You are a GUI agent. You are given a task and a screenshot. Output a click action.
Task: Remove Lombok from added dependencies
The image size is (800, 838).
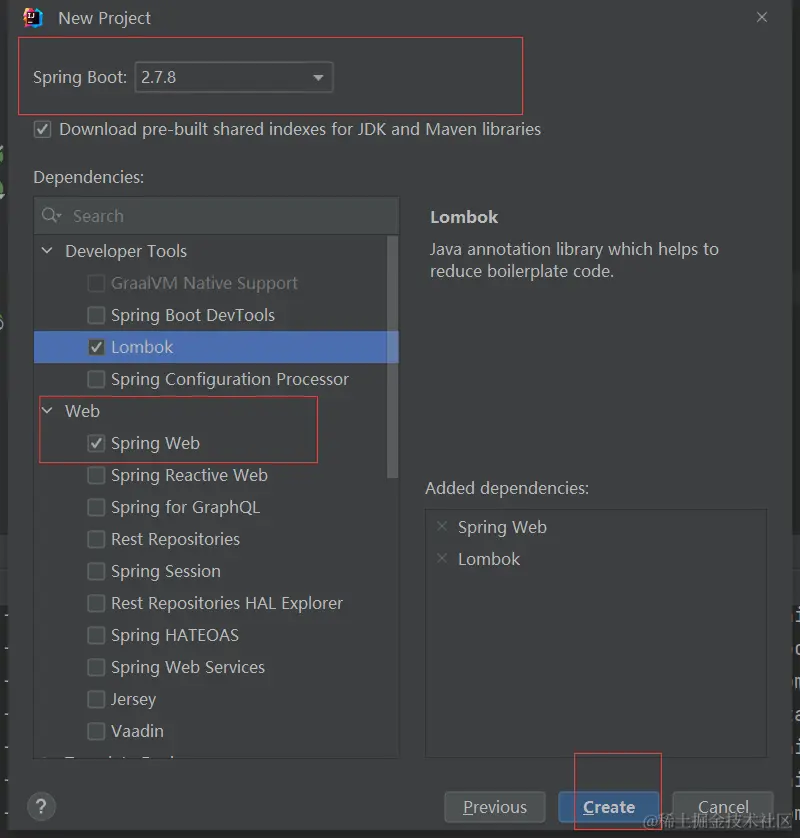pyautogui.click(x=442, y=558)
